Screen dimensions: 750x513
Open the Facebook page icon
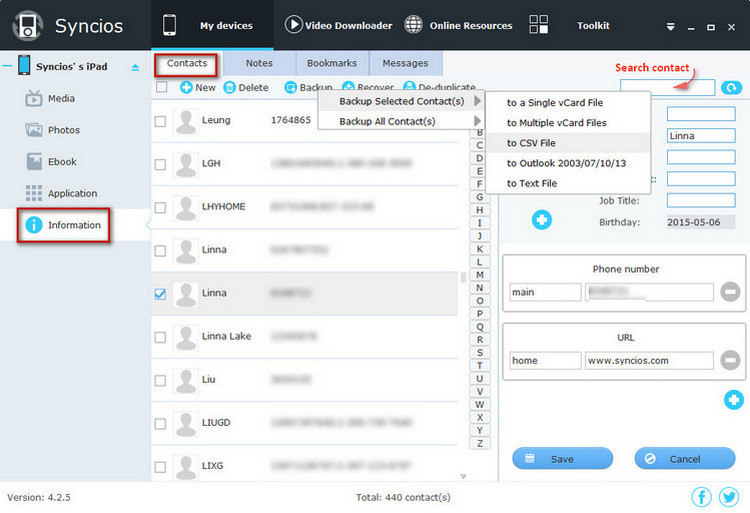pos(701,497)
